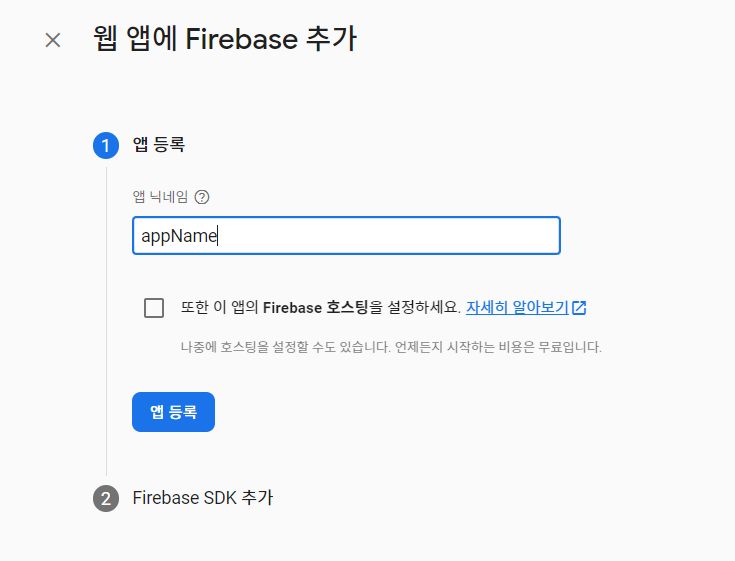
Task: Click the word 추가 in the page title
Action: (336, 40)
